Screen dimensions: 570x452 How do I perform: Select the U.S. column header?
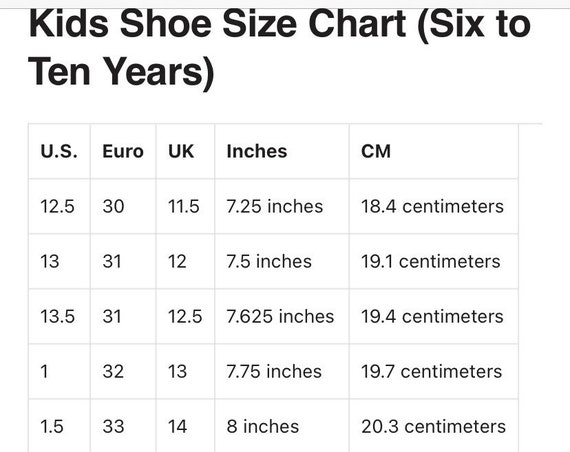click(59, 151)
